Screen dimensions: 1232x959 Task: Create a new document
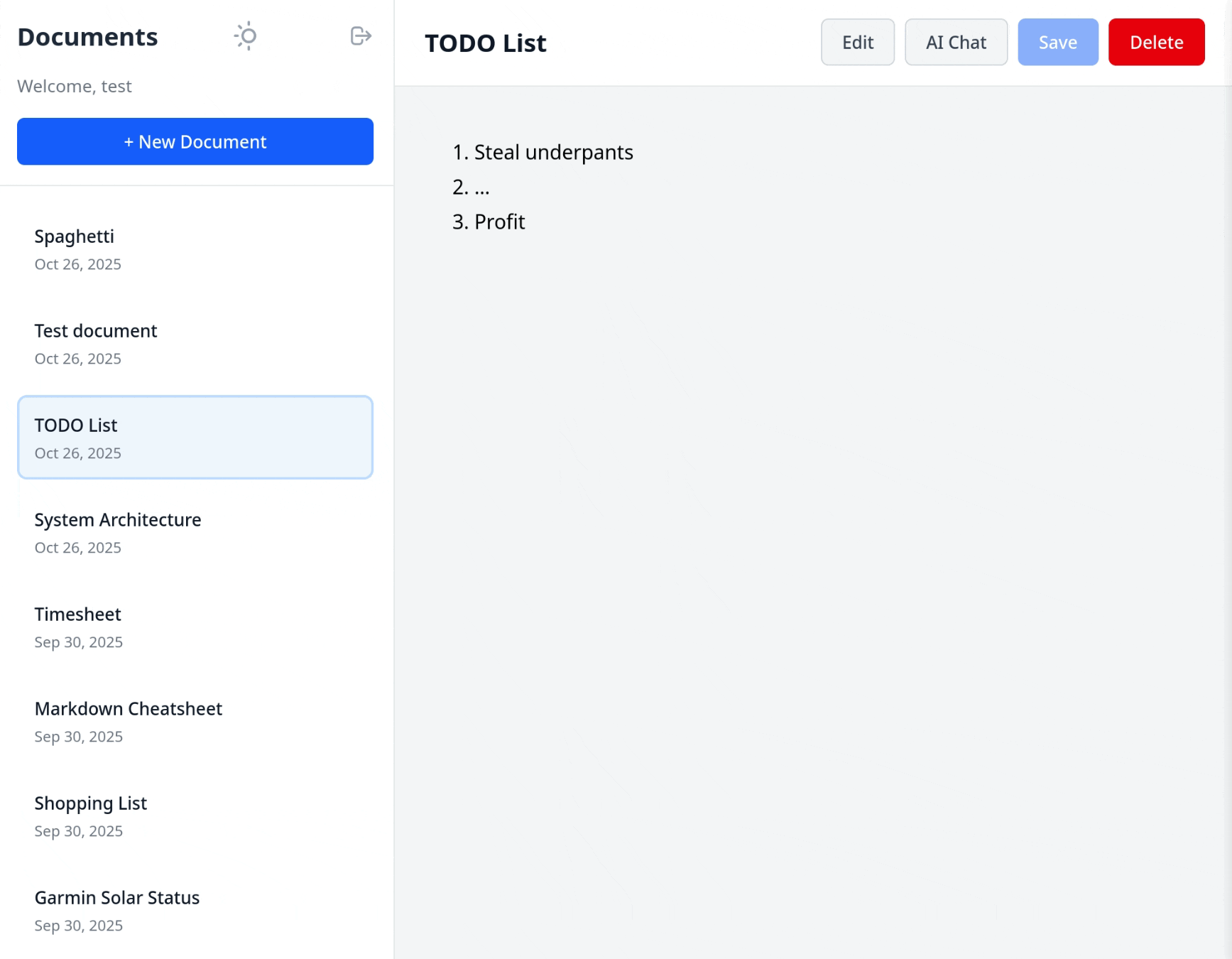pos(195,141)
